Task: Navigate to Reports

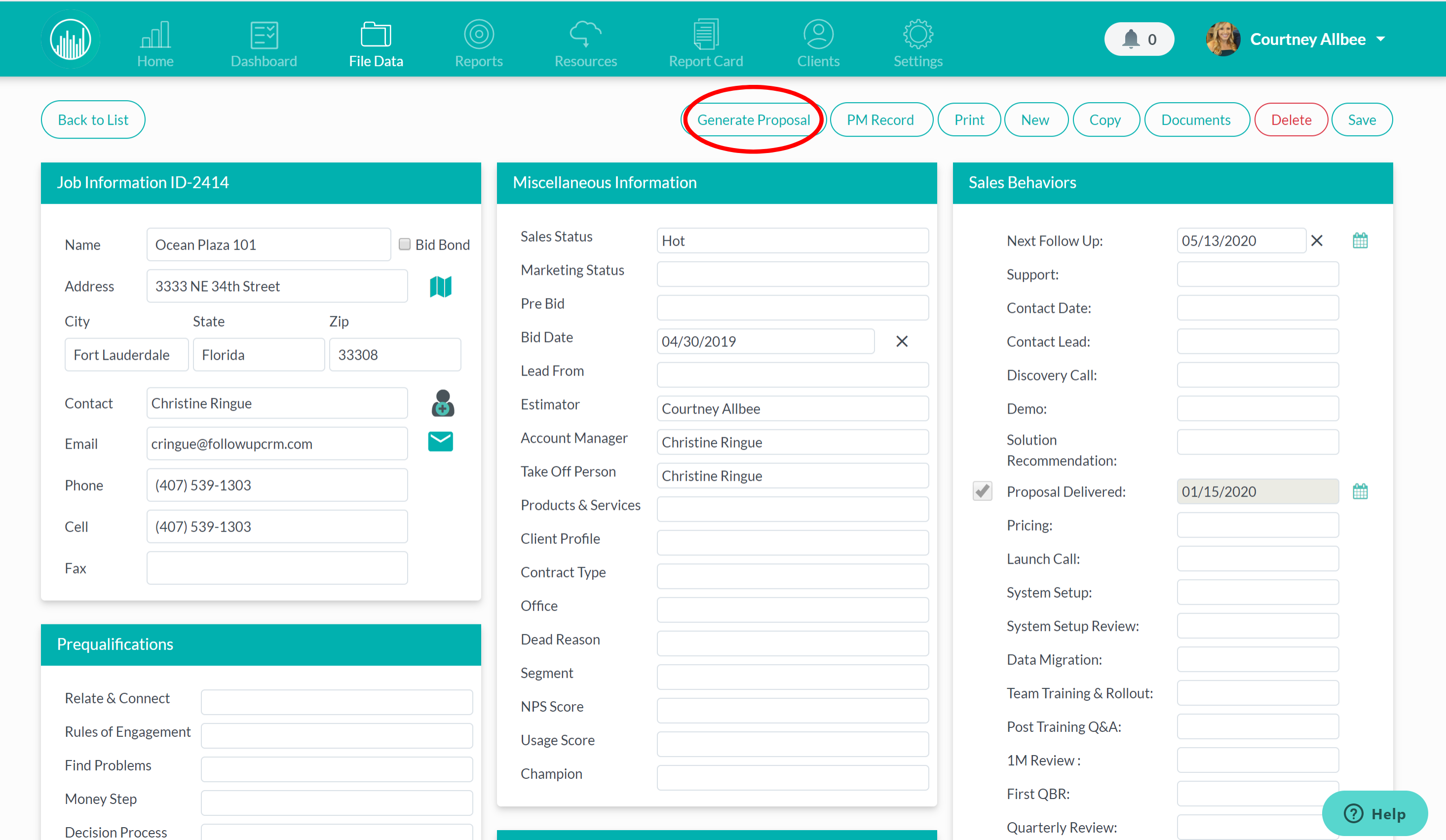Action: pos(479,43)
